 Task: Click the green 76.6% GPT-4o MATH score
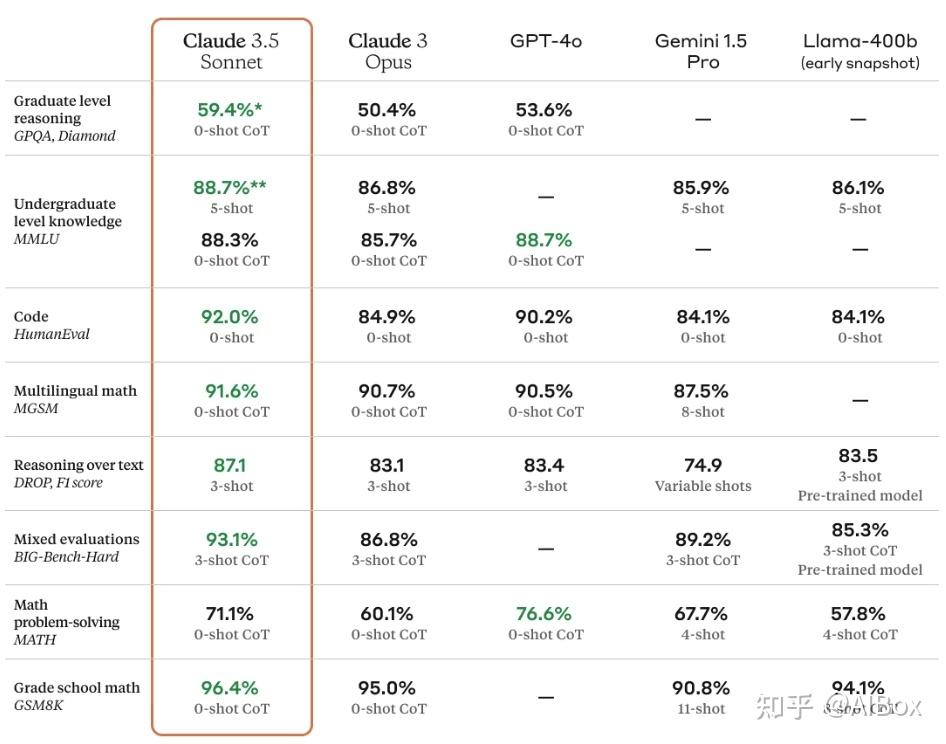point(544,613)
